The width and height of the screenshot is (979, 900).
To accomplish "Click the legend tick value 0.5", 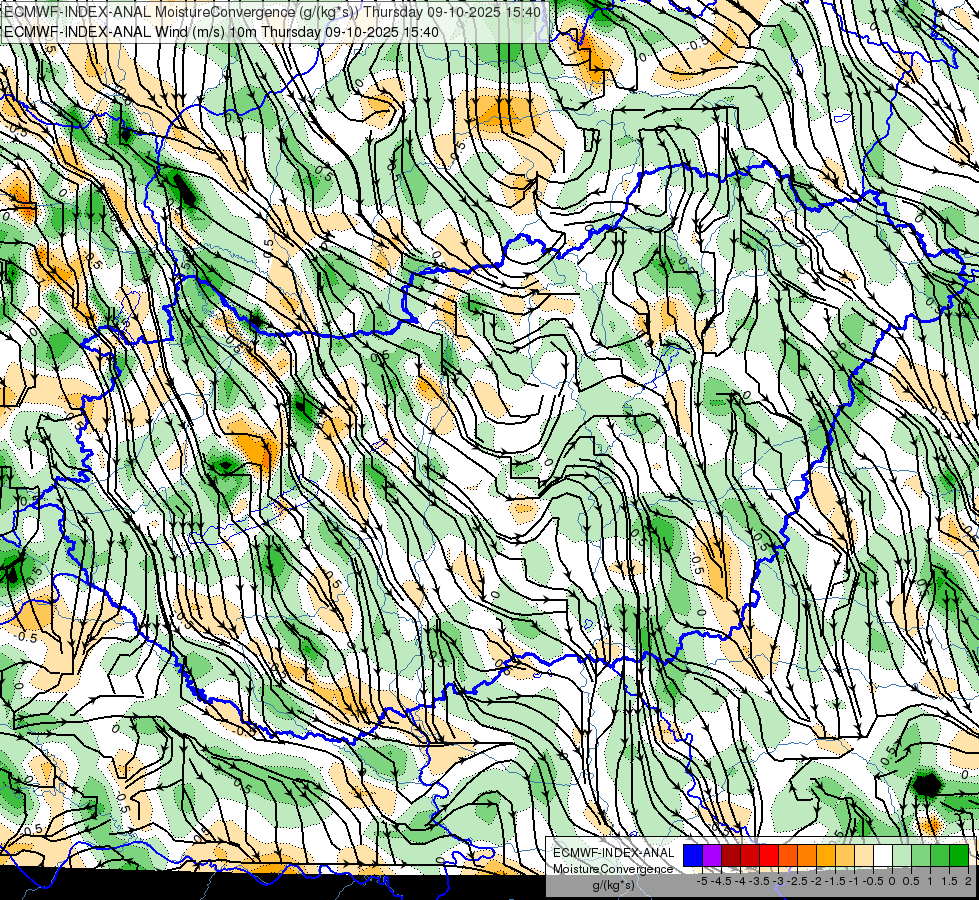I will click(911, 881).
